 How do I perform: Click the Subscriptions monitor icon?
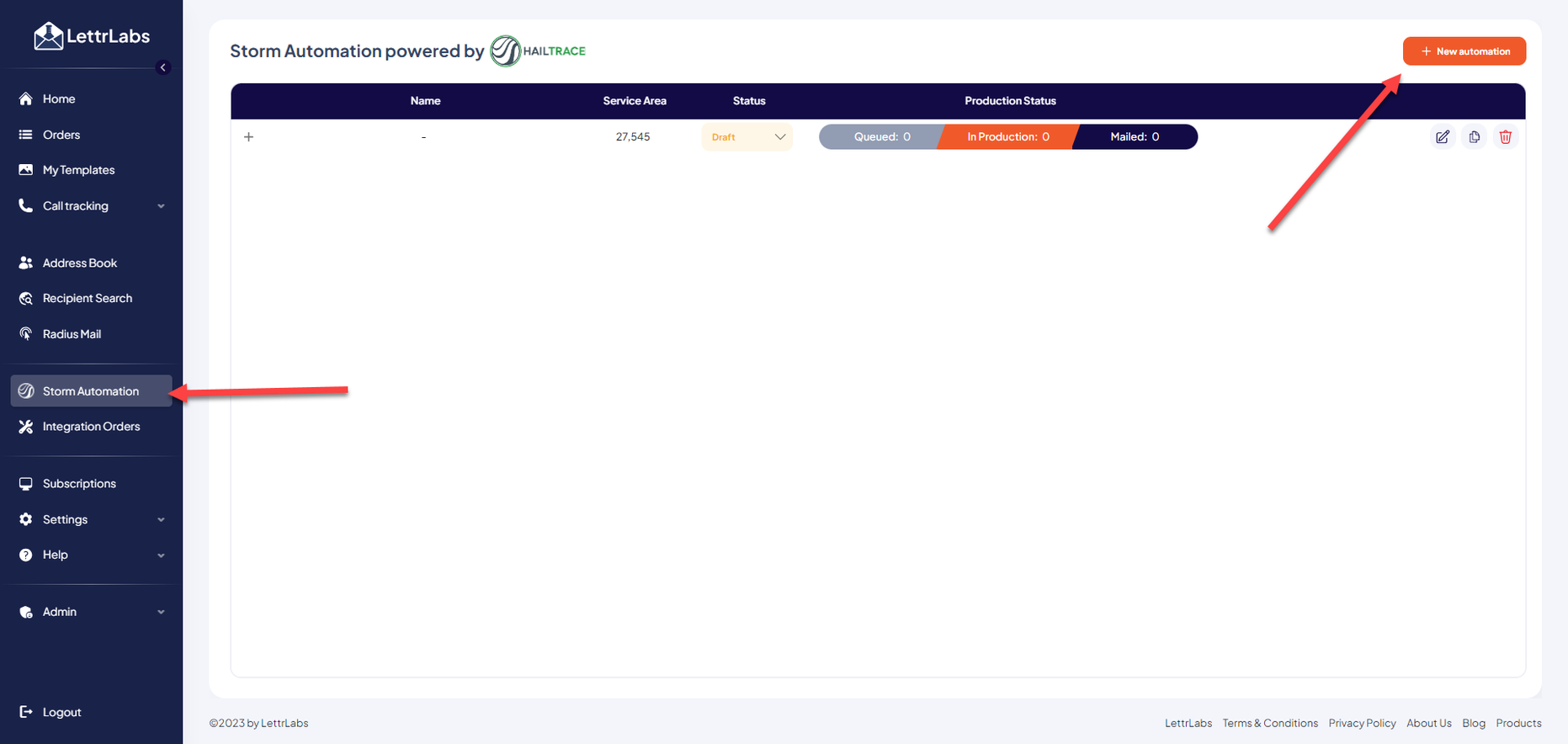coord(26,484)
